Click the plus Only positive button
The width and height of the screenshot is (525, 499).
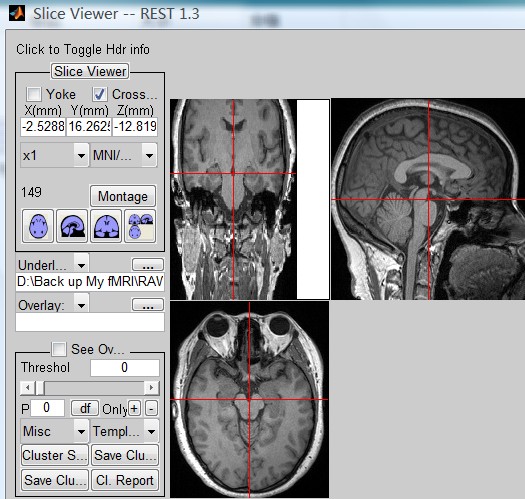[134, 409]
